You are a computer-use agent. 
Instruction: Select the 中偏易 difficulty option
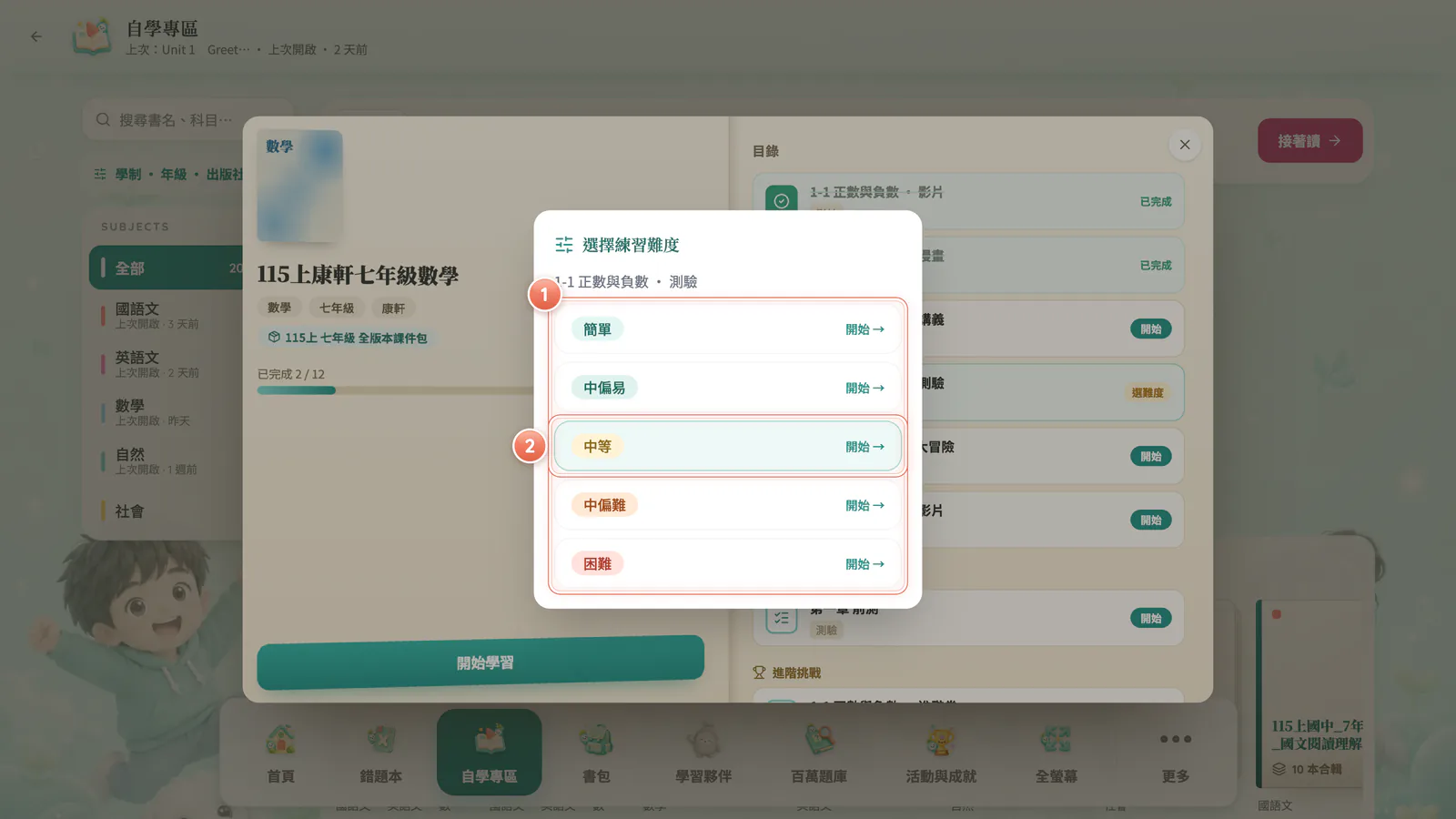[x=727, y=388]
